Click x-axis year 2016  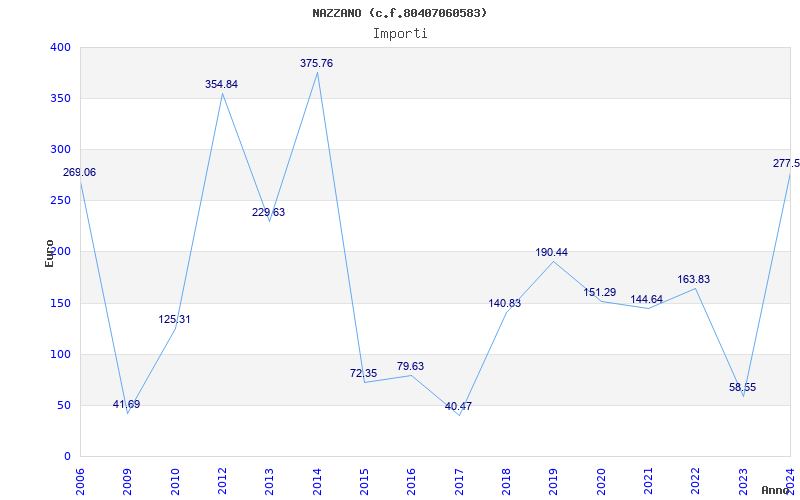[412, 482]
